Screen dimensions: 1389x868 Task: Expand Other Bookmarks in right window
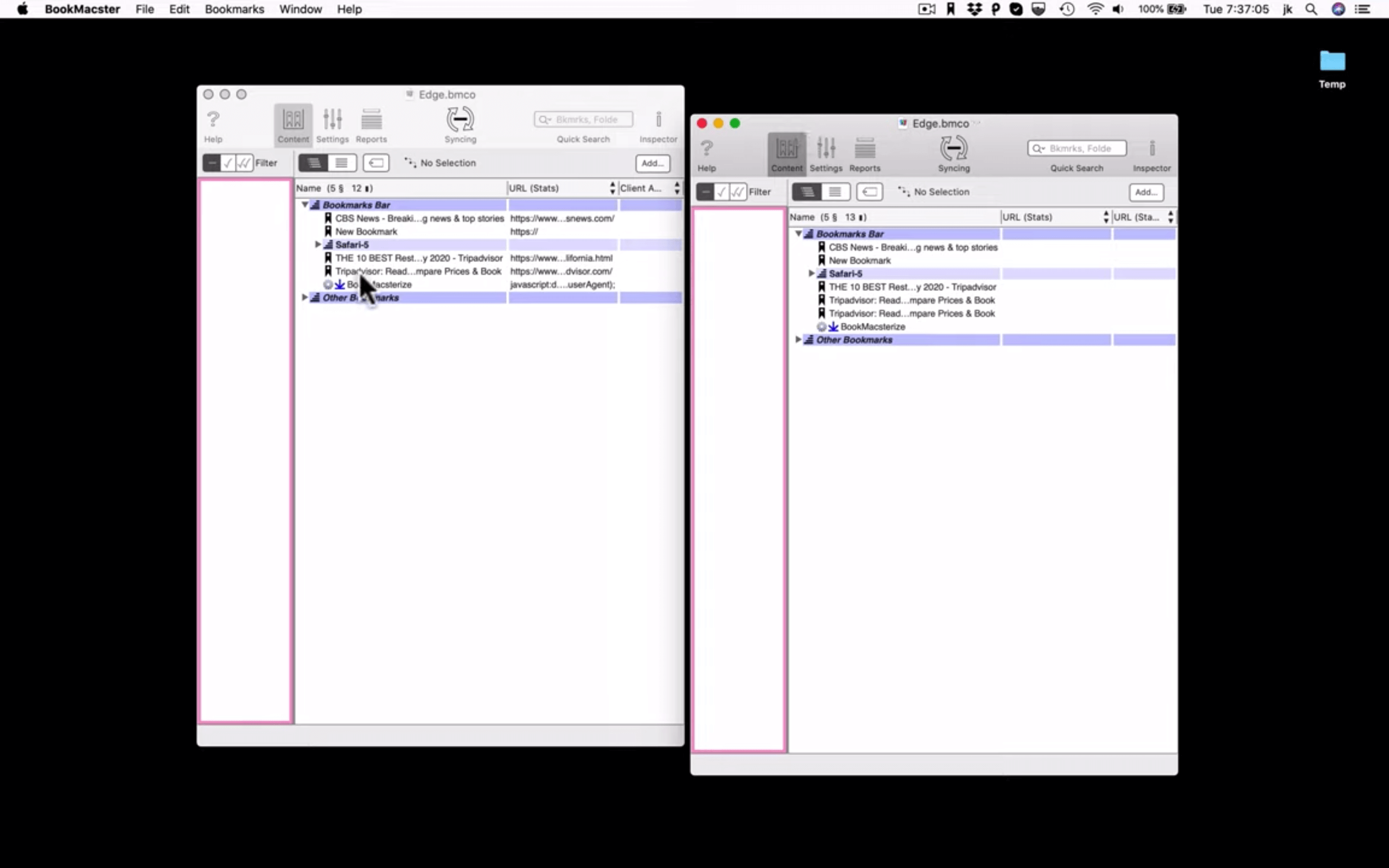798,339
